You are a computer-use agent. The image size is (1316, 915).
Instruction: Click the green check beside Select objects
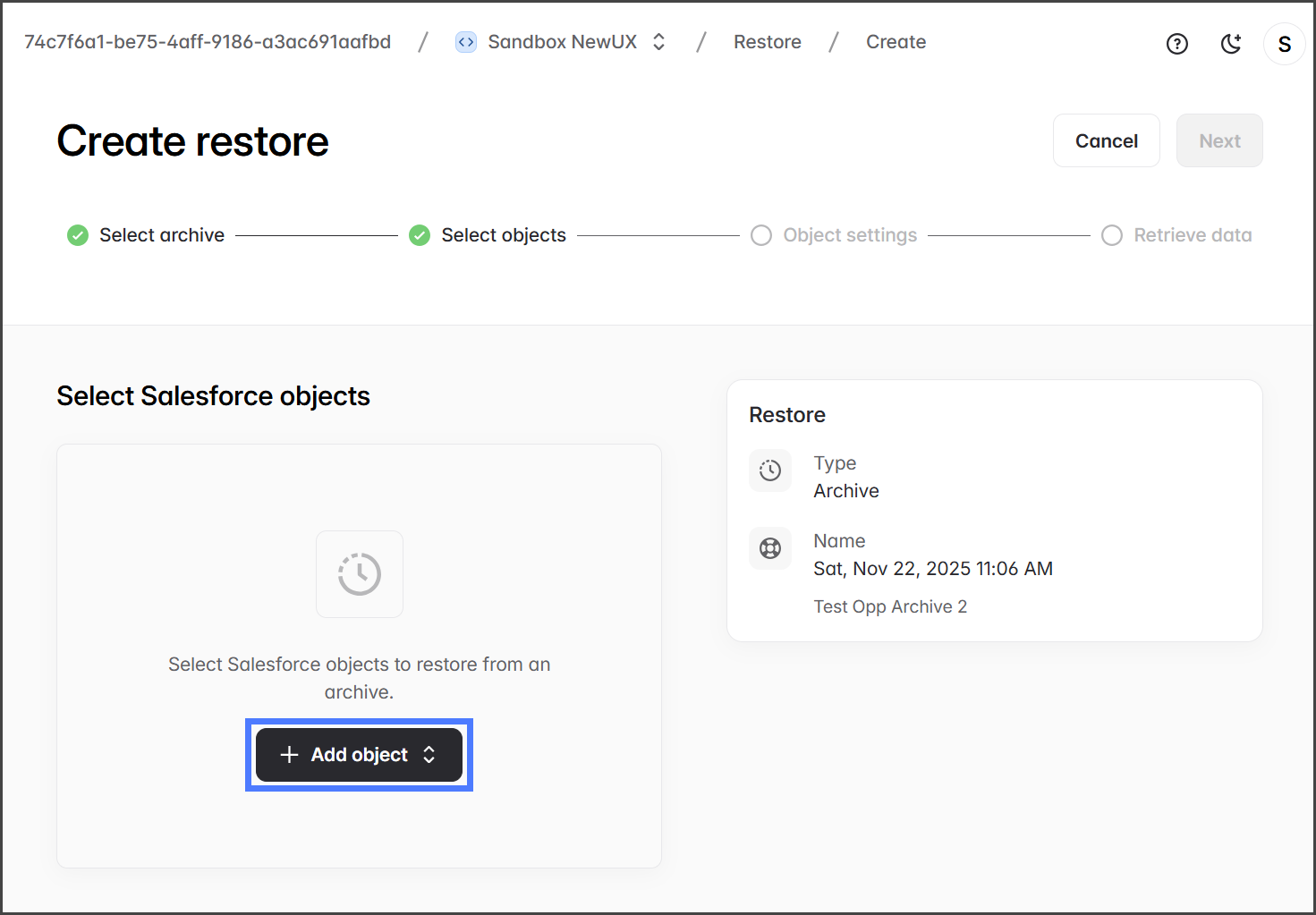coord(420,235)
